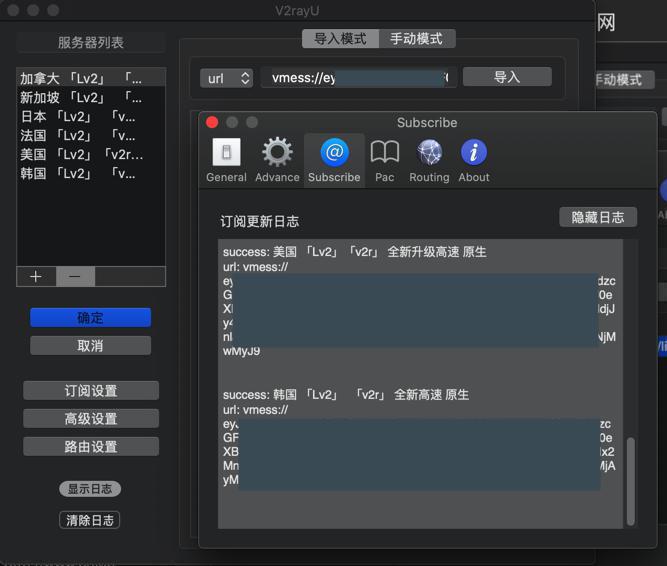Open the url type dropdown
The image size is (667, 566).
point(226,78)
